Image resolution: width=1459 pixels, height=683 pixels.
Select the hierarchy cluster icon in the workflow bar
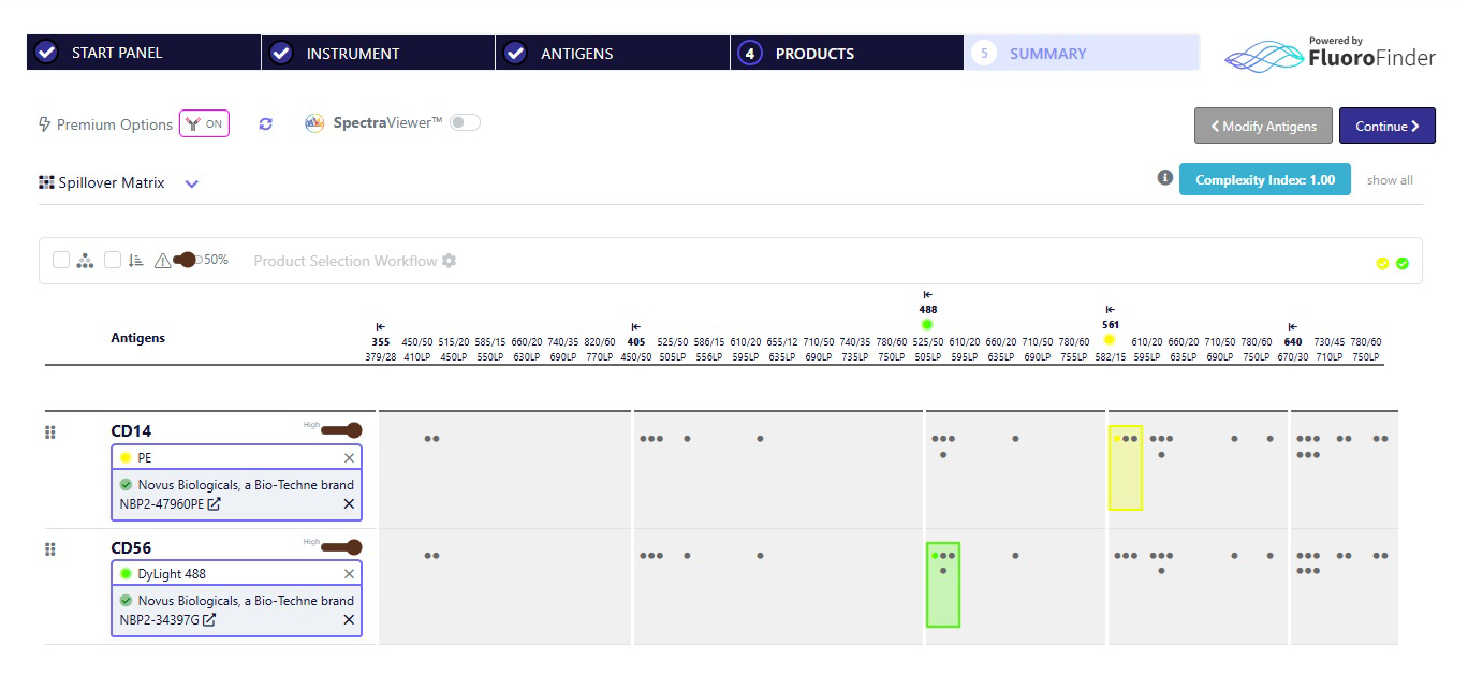click(85, 259)
